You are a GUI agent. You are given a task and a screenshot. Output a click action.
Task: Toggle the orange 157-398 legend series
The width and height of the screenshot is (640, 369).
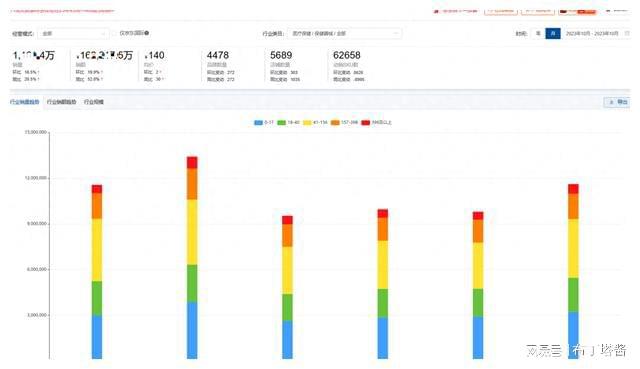pyautogui.click(x=344, y=122)
